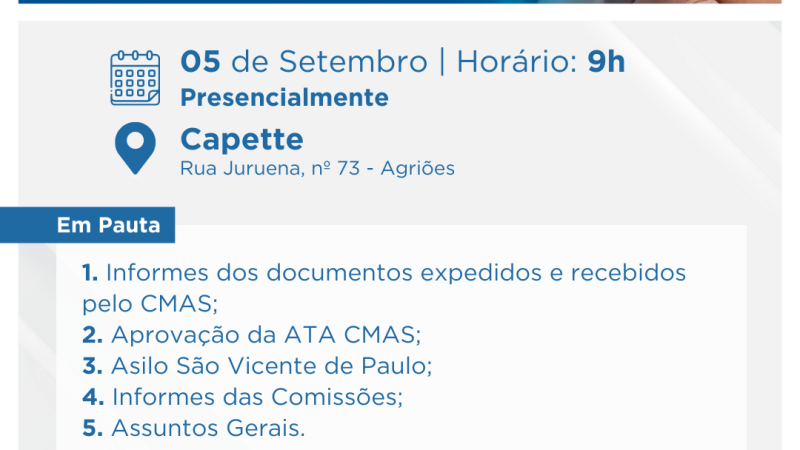Click the address "Rua Juruena, nº 73 - Agriões"

pos(317,168)
